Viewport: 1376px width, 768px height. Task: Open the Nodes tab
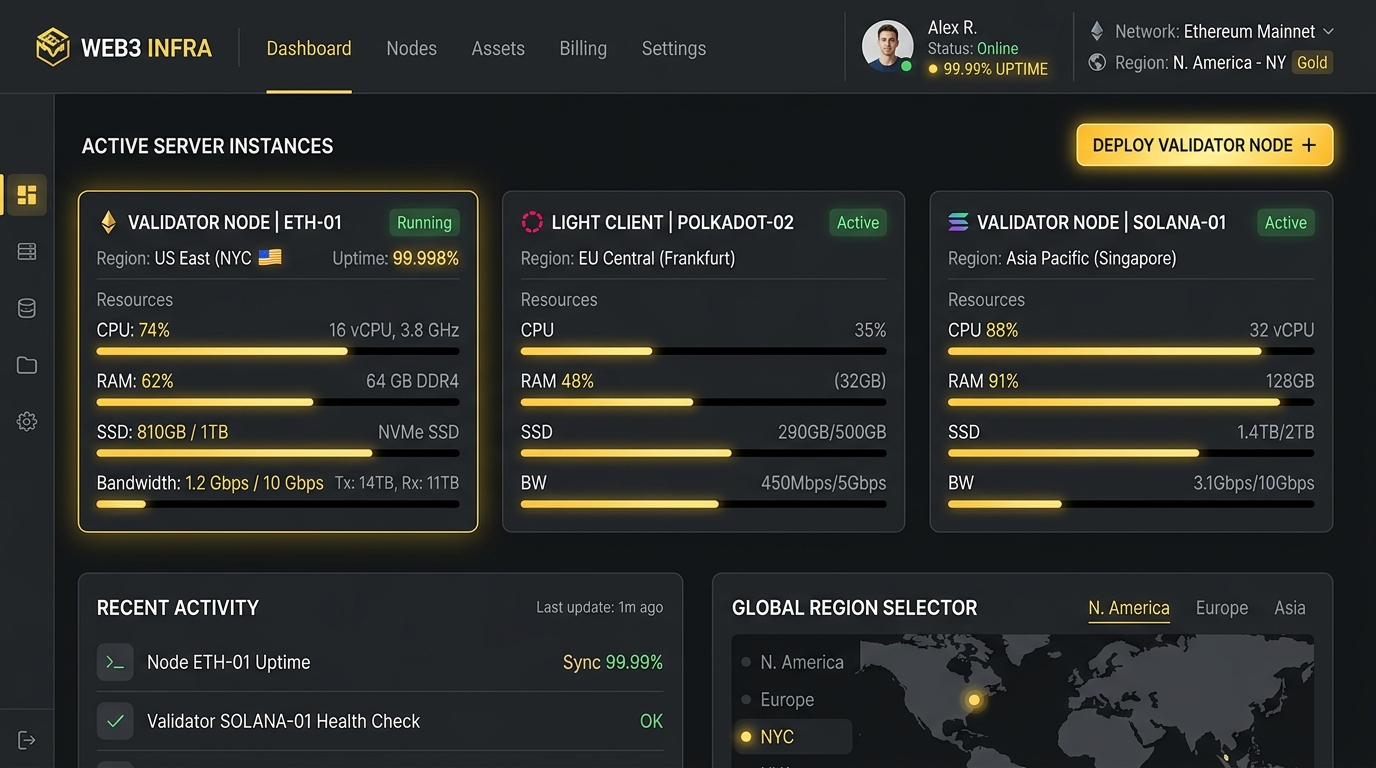(412, 48)
